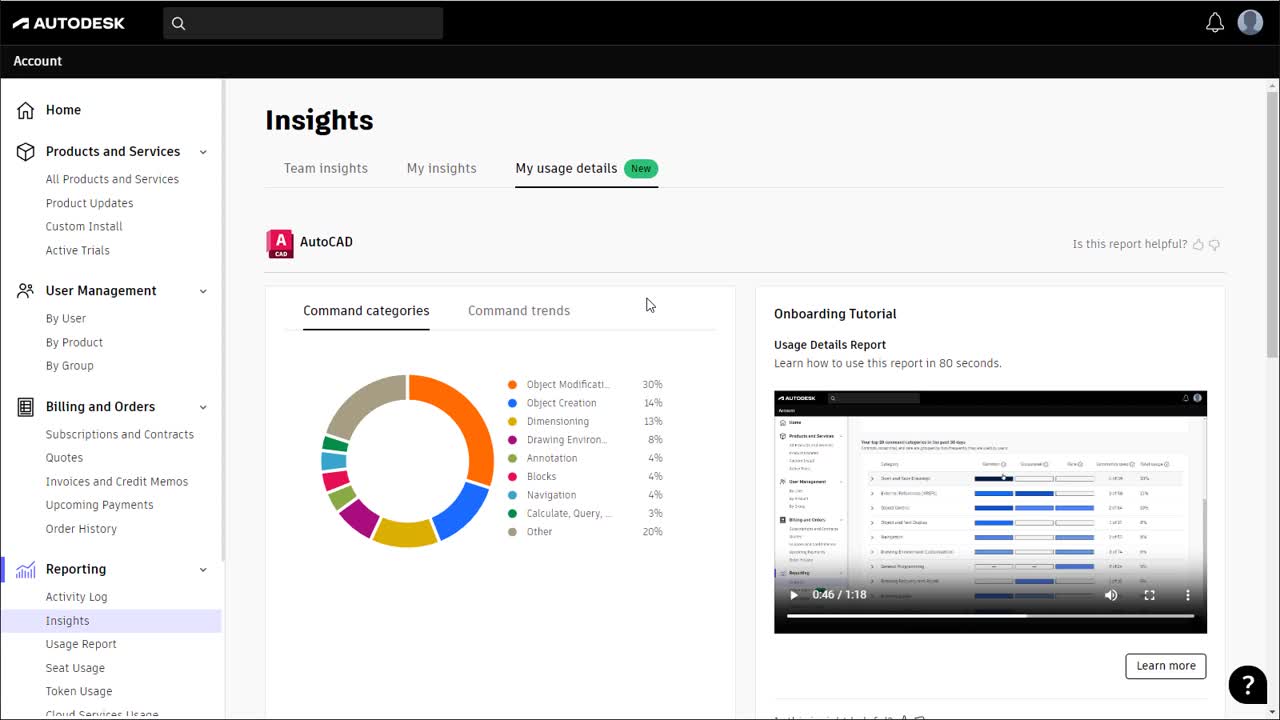Click the User Management people icon
Image resolution: width=1280 pixels, height=720 pixels.
(x=26, y=291)
